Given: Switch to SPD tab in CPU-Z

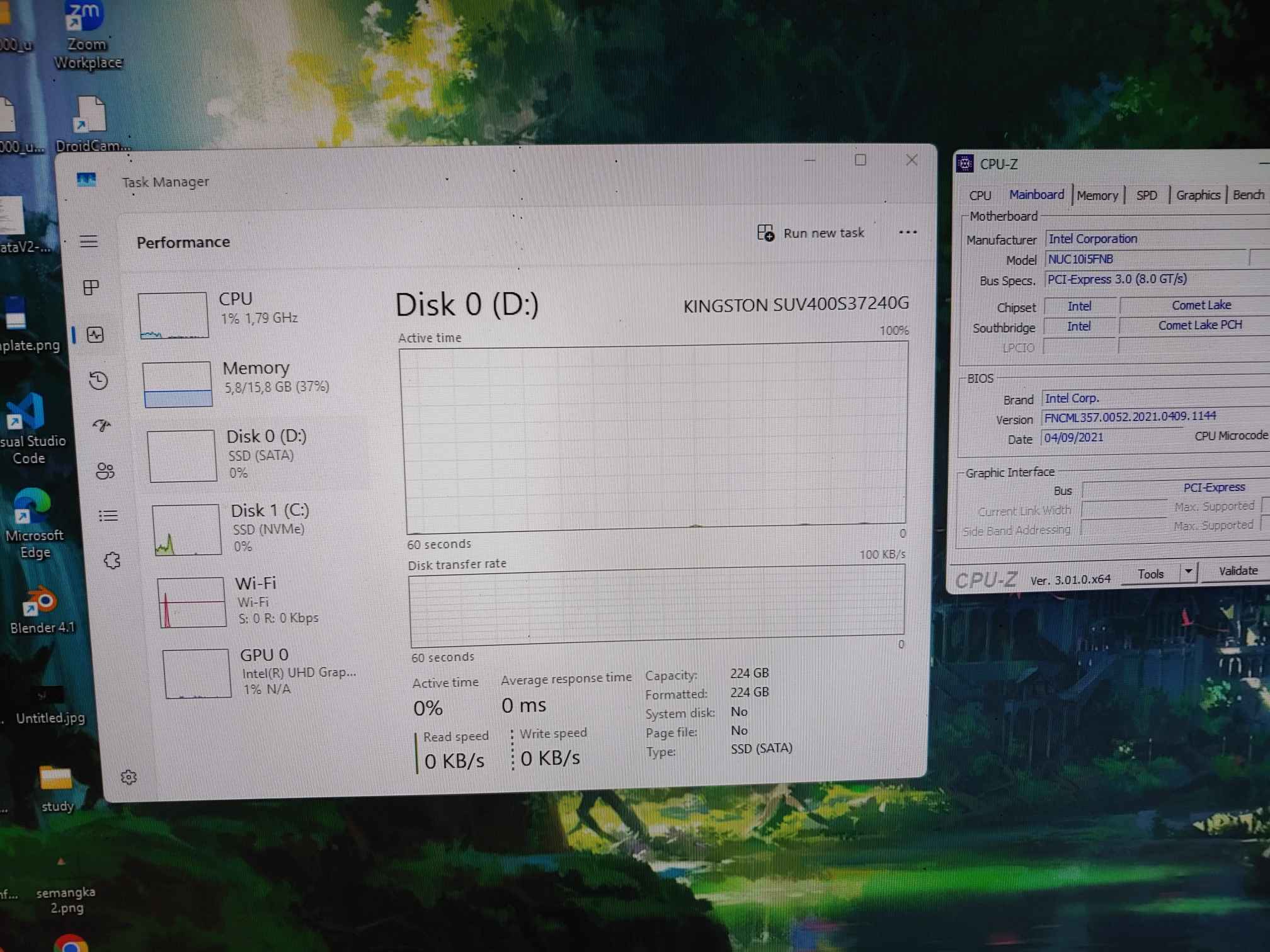Looking at the screenshot, I should click(1147, 195).
